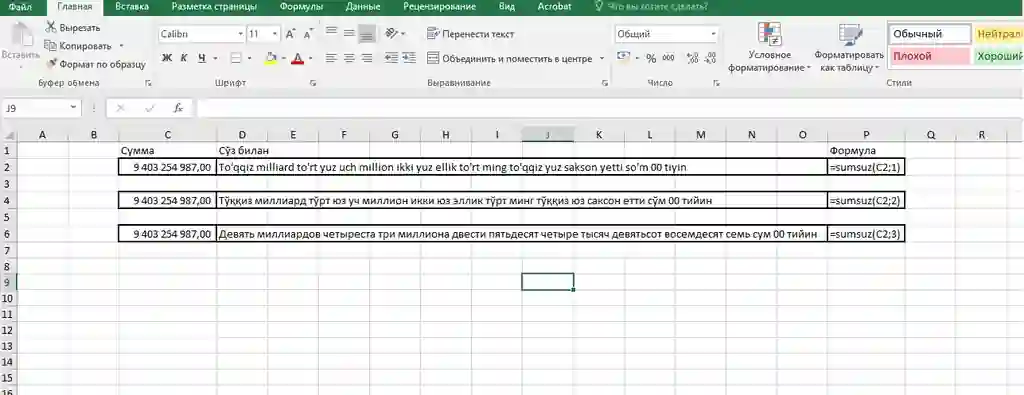The height and width of the screenshot is (395, 1024).
Task: Click the decrease decimal places icon
Action: click(711, 58)
